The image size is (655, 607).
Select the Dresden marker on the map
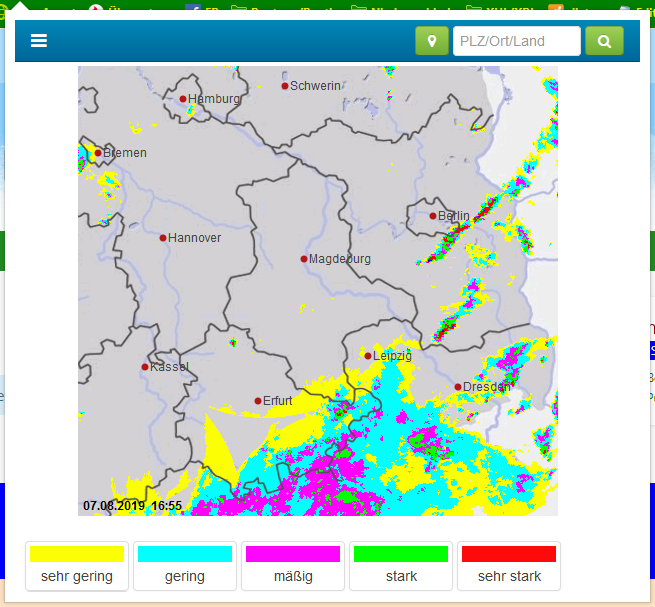(458, 386)
